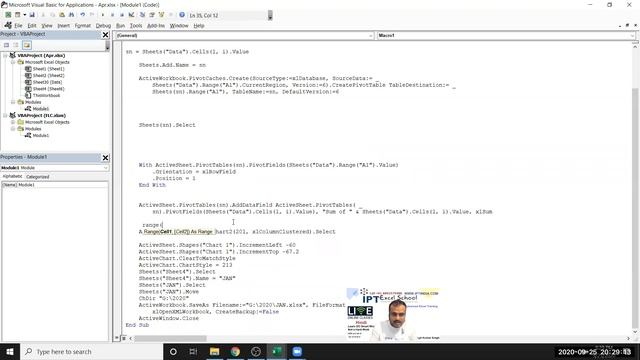Open Excel from the taskbar

pos(276,351)
